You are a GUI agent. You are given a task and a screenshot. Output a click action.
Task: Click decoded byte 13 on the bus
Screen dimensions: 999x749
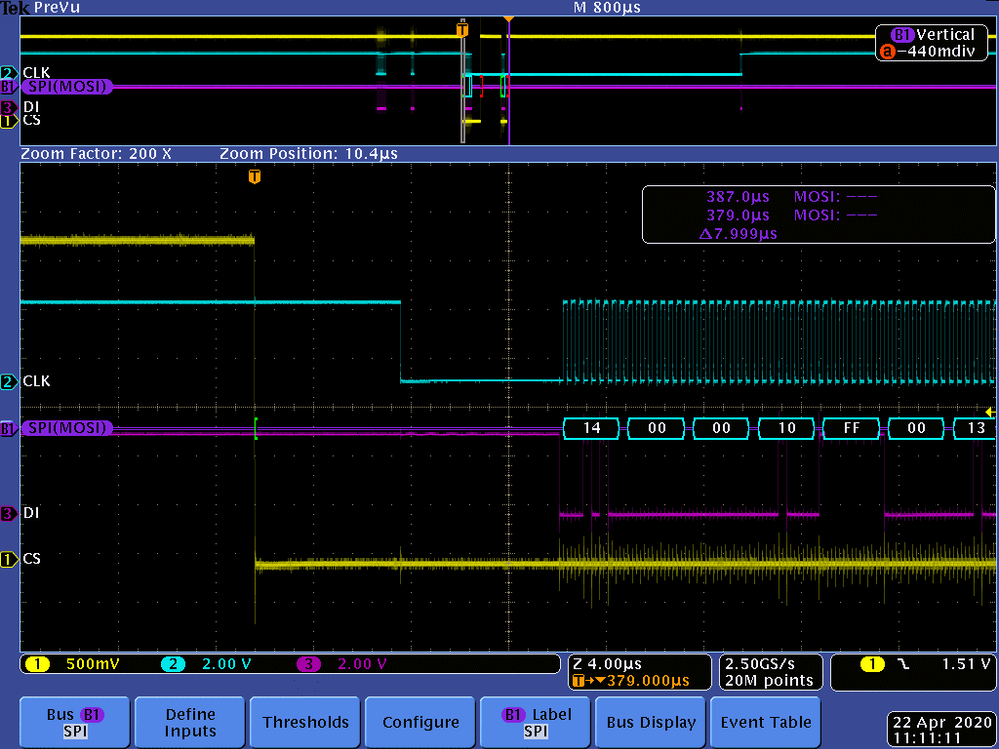click(x=975, y=428)
